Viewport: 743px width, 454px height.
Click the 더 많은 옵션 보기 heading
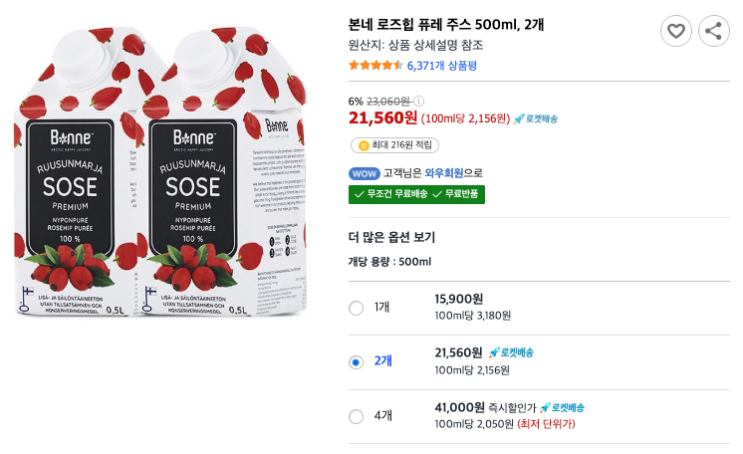pyautogui.click(x=391, y=237)
